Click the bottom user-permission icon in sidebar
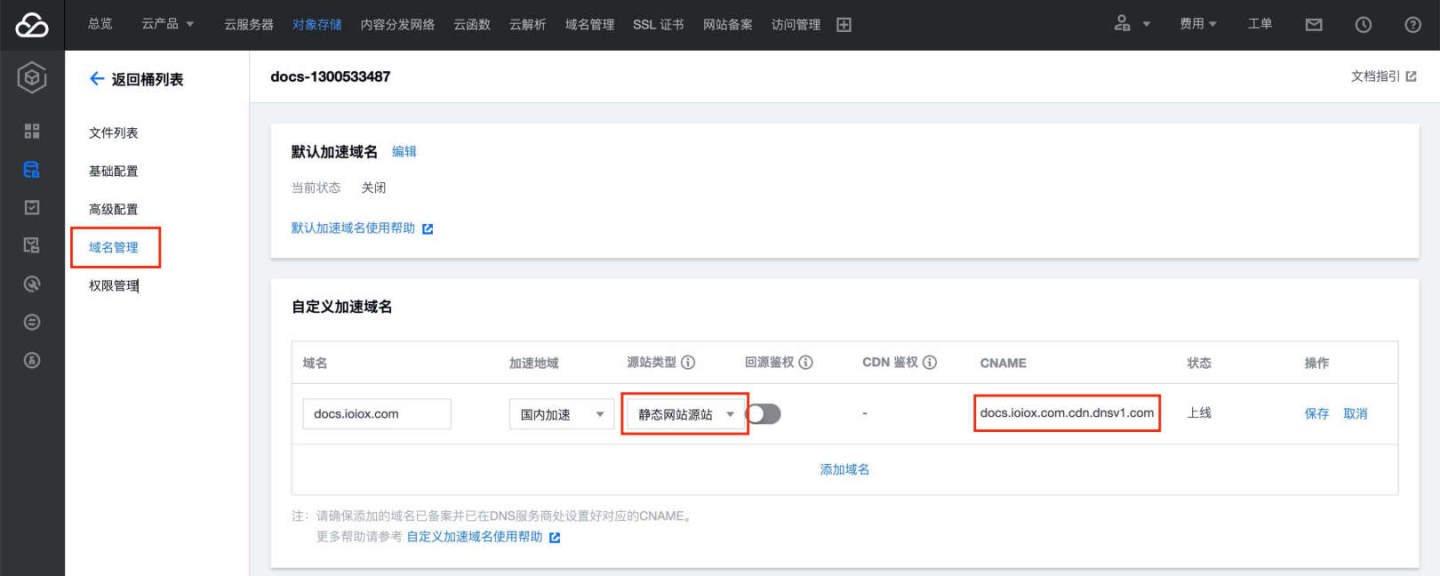Image resolution: width=1440 pixels, height=576 pixels. click(32, 359)
